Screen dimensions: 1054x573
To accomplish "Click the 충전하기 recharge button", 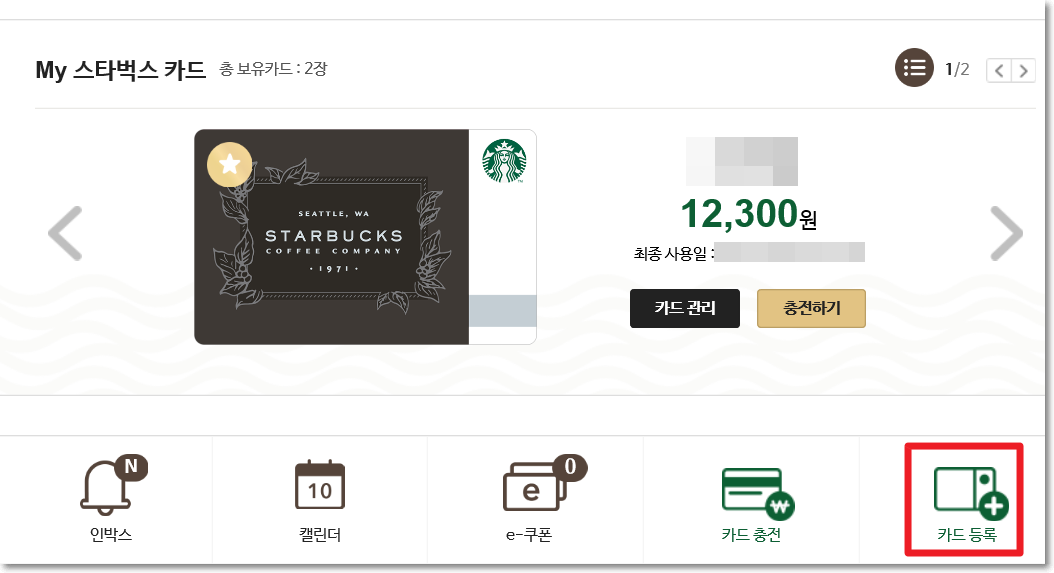I will 811,309.
